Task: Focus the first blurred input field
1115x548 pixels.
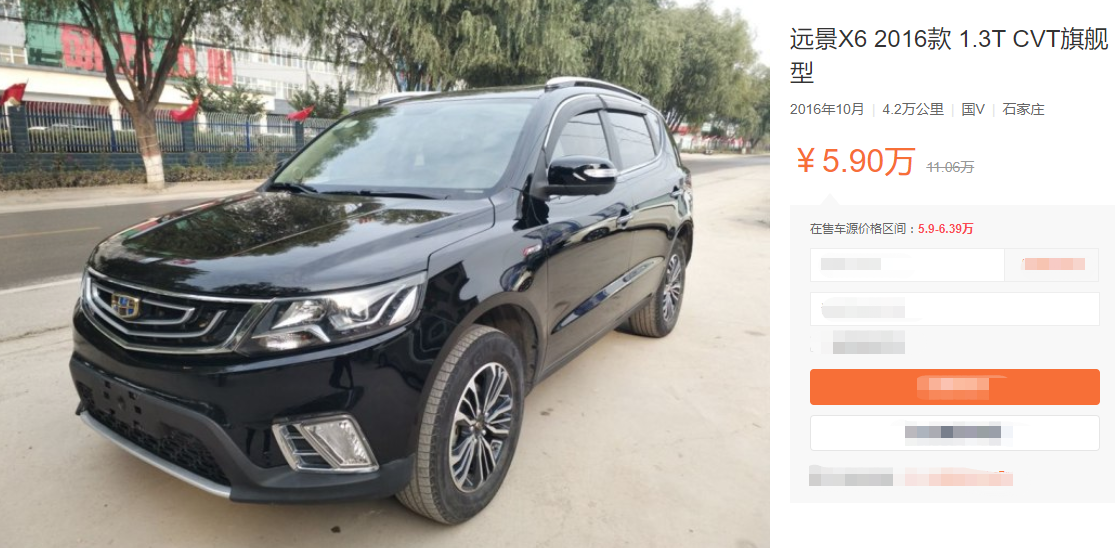Action: pyautogui.click(x=907, y=264)
